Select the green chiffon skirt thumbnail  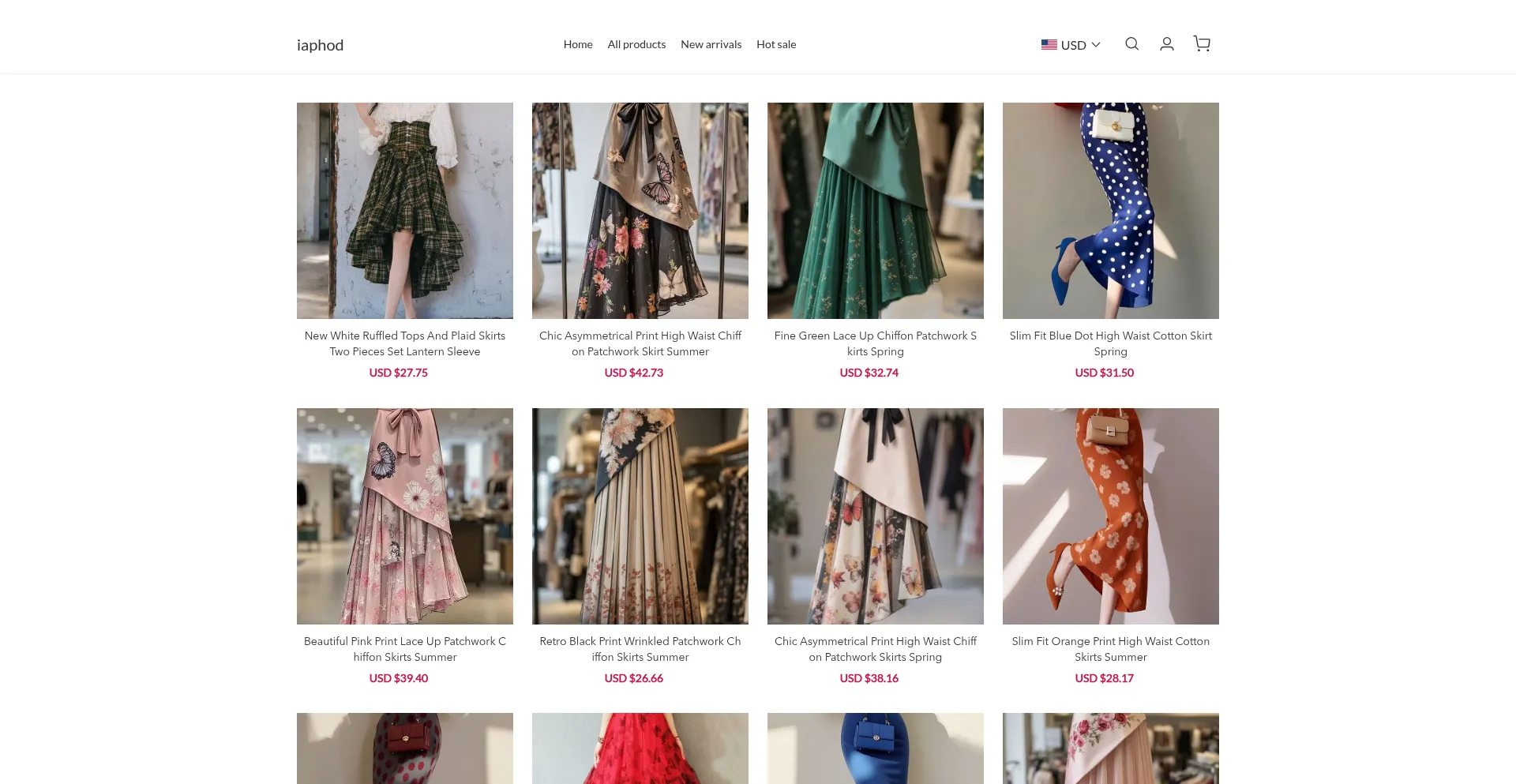875,211
